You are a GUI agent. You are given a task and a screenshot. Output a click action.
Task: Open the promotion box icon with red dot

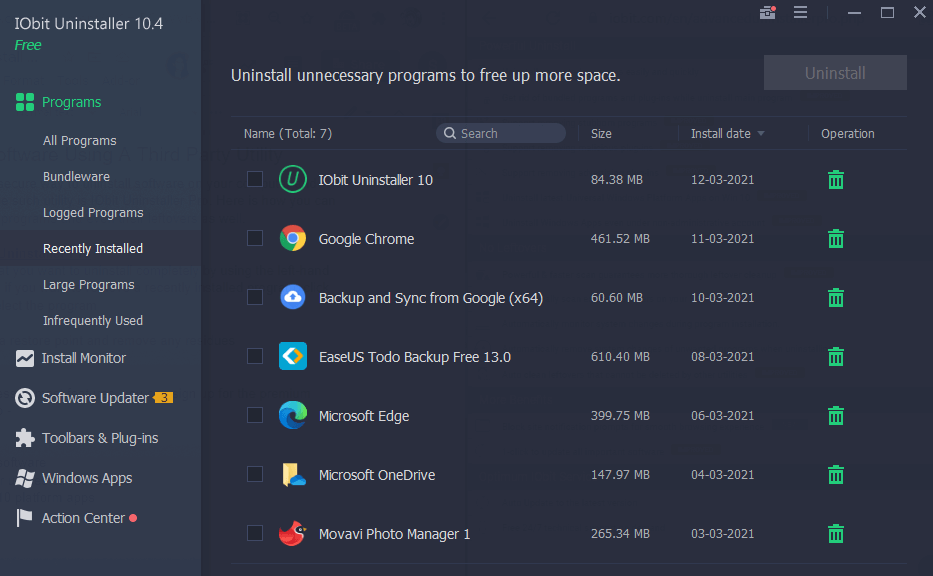[767, 12]
